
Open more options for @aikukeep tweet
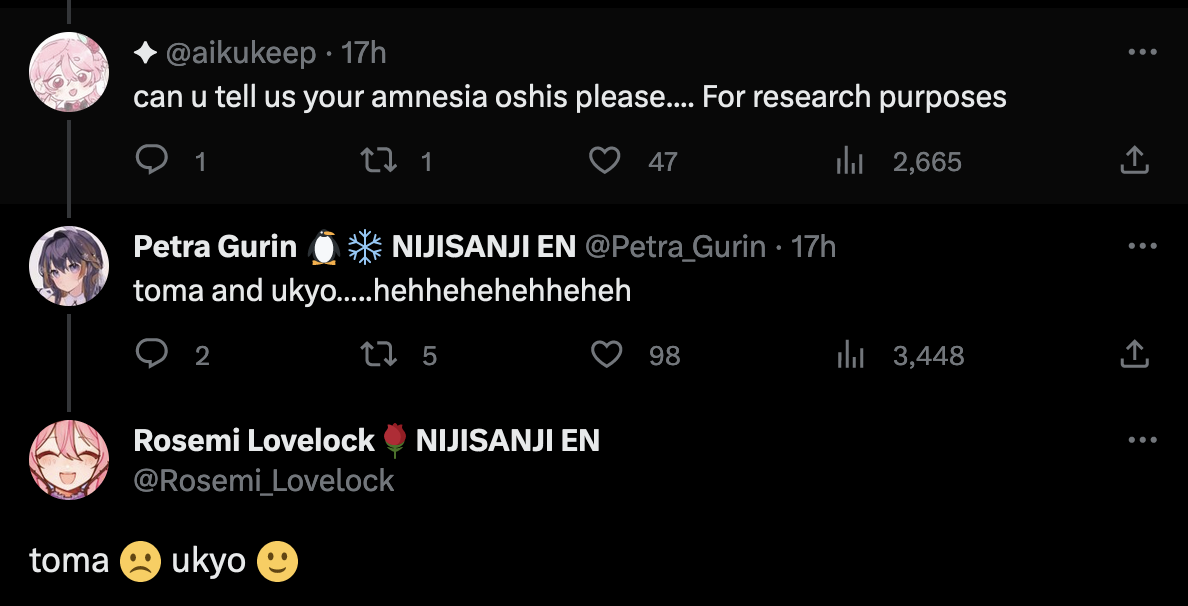(1142, 52)
